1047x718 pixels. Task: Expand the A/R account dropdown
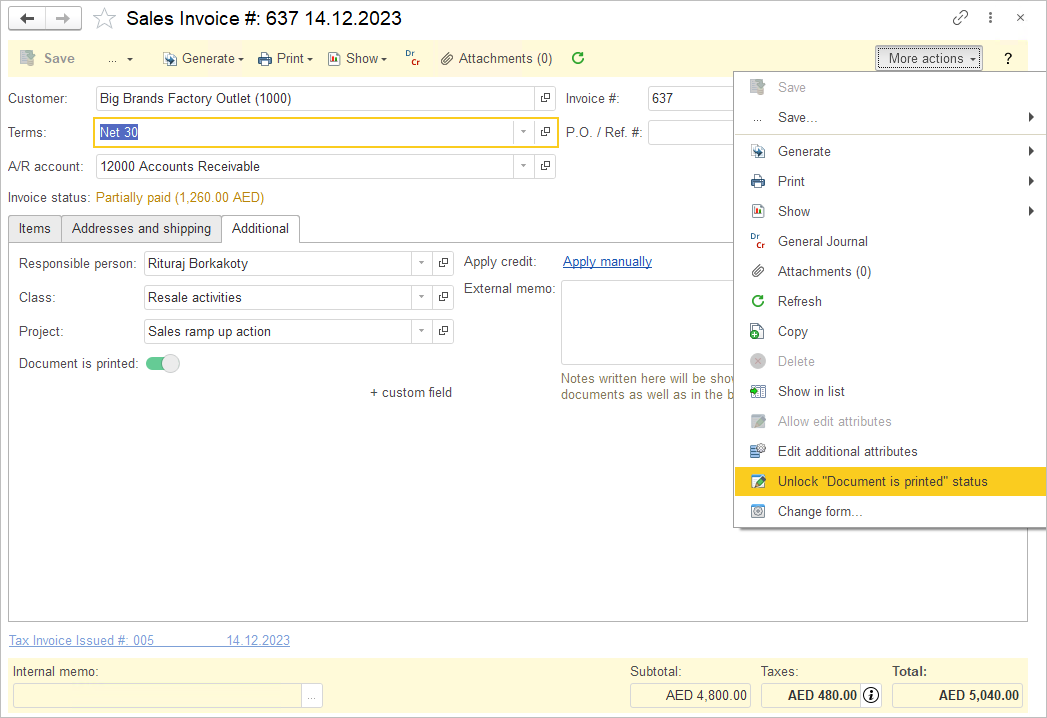pos(523,167)
